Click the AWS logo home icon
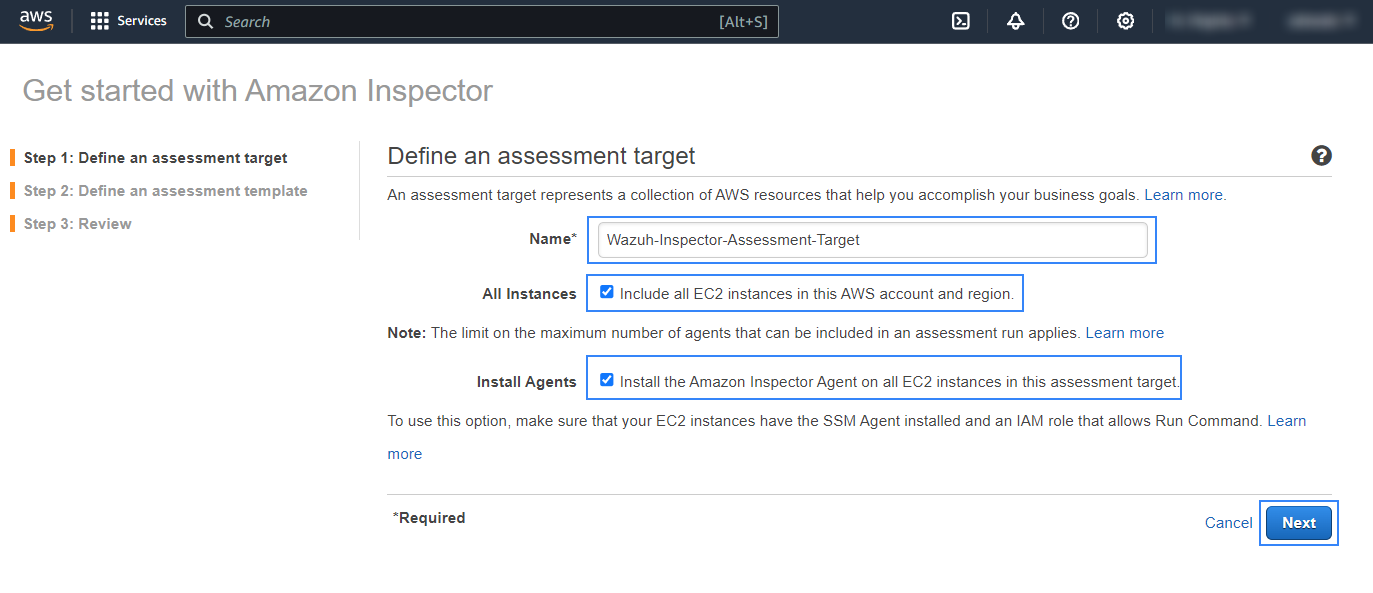 pyautogui.click(x=36, y=21)
